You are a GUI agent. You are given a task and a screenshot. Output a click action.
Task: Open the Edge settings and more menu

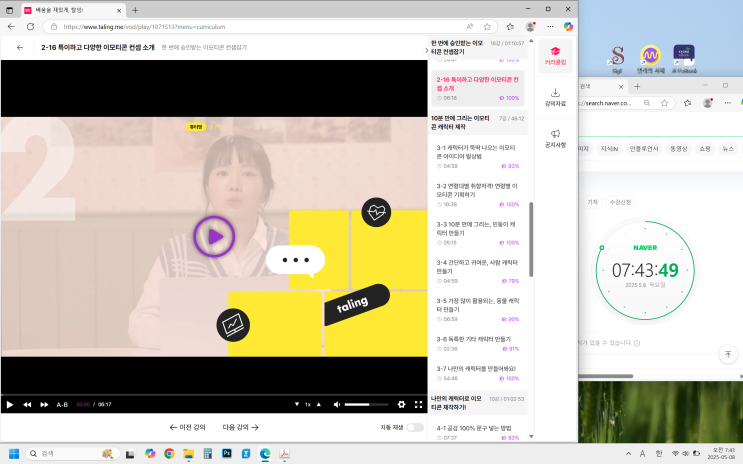[550, 27]
